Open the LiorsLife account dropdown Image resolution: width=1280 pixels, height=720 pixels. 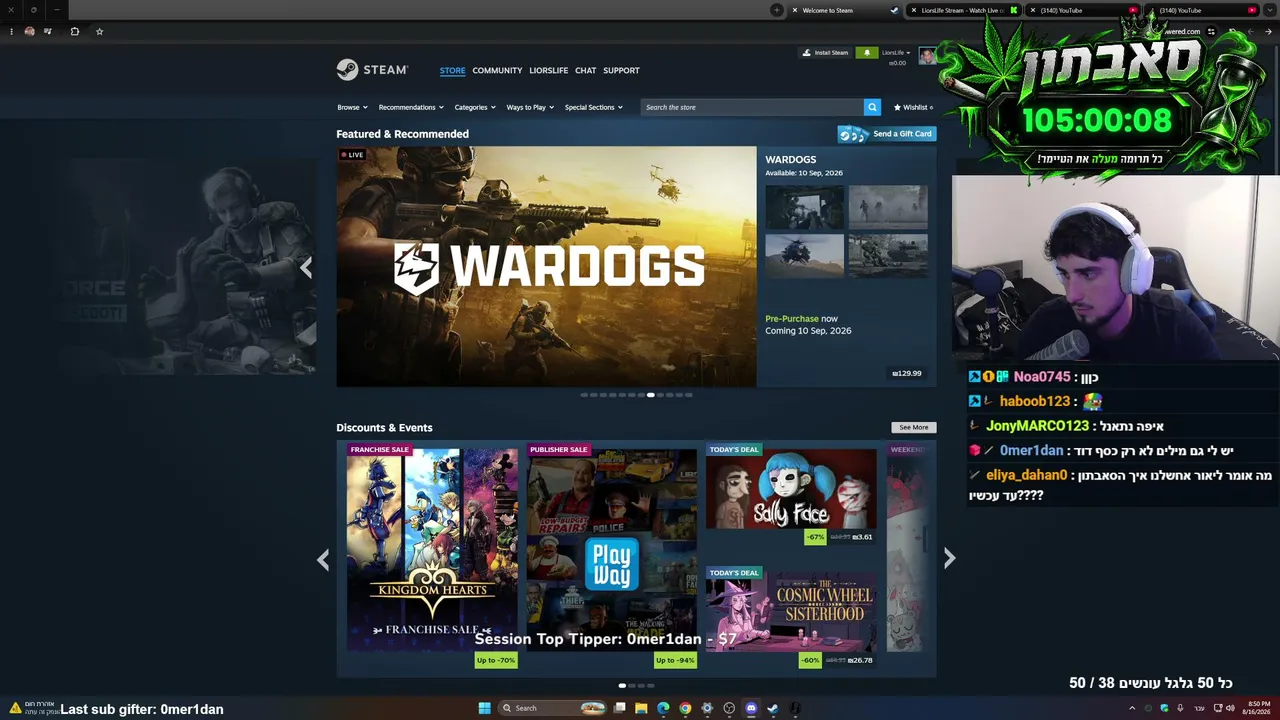click(x=895, y=52)
